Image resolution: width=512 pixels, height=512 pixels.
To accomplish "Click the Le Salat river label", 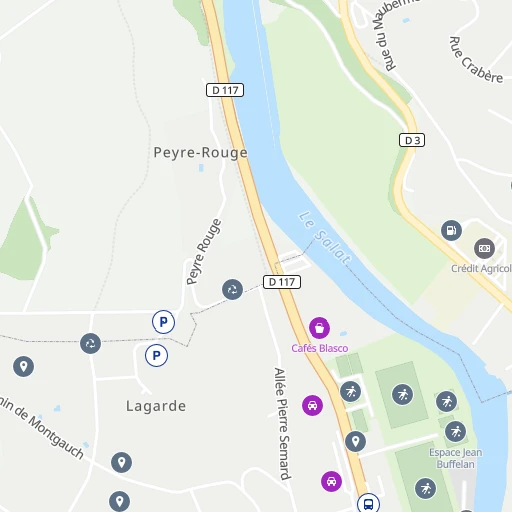I will tap(324, 238).
